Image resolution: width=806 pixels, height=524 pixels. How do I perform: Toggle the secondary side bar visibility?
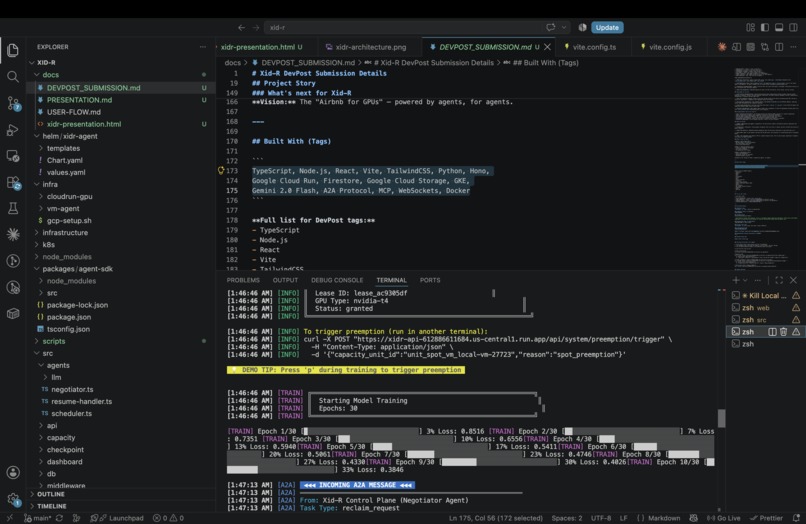tap(794, 28)
